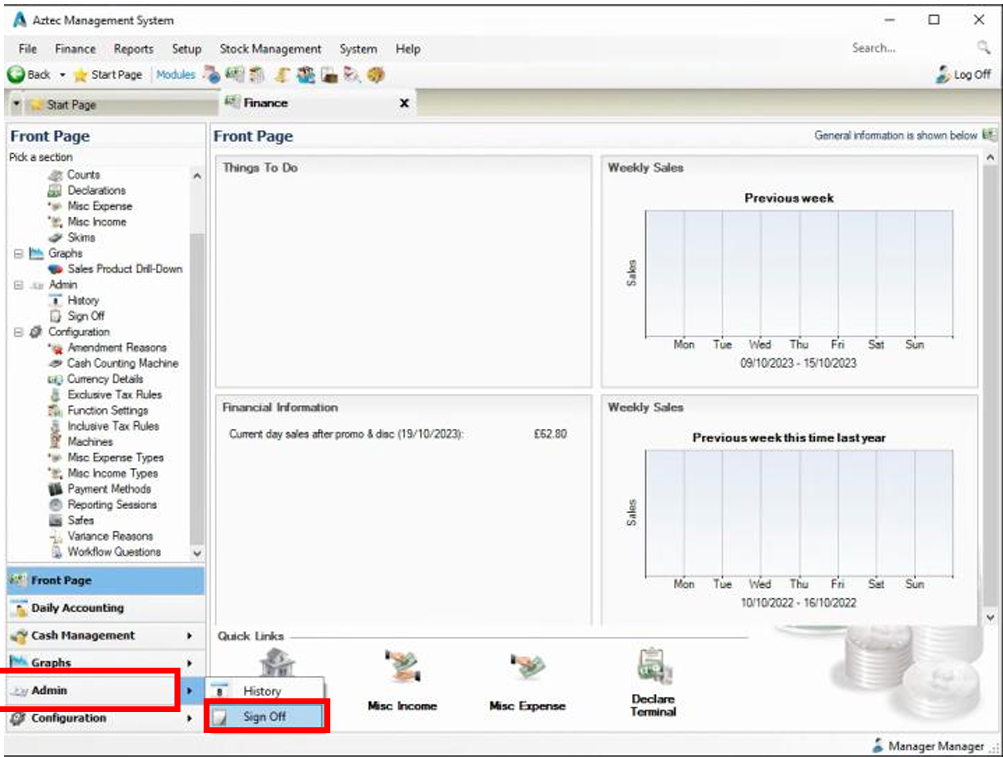Collapse the Configuration tree node
The height and width of the screenshot is (757, 1003).
click(18, 332)
